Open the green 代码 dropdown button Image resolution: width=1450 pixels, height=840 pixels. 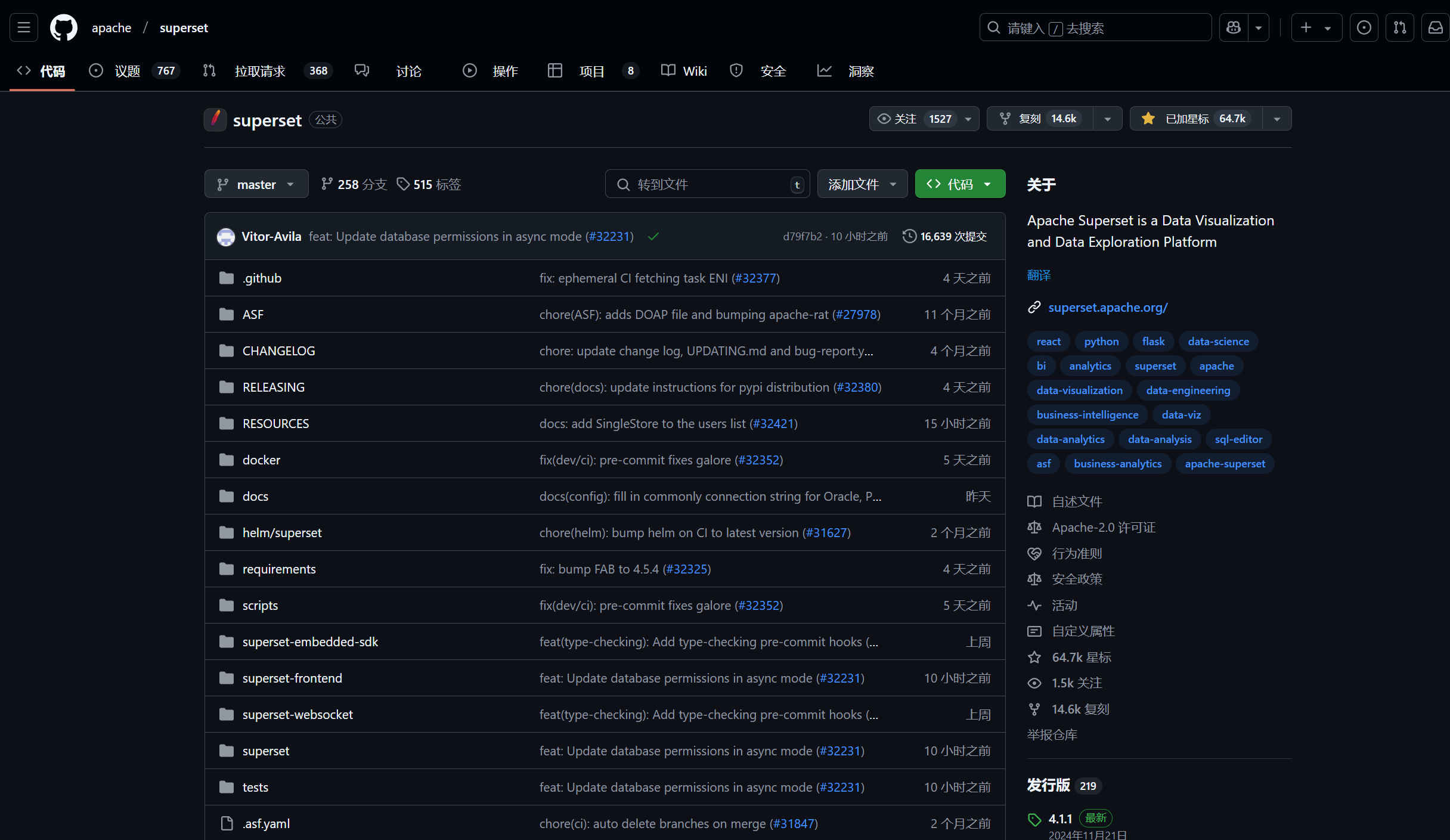pyautogui.click(x=960, y=184)
